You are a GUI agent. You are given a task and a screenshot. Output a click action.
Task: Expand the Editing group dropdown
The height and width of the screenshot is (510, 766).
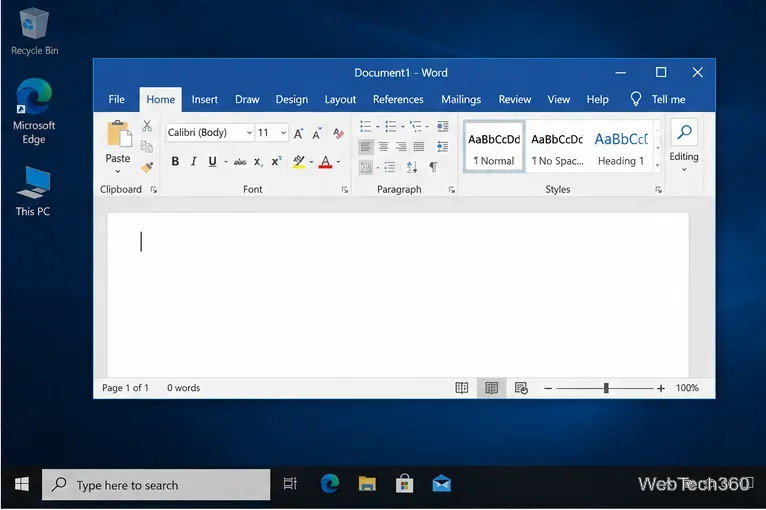click(x=684, y=170)
